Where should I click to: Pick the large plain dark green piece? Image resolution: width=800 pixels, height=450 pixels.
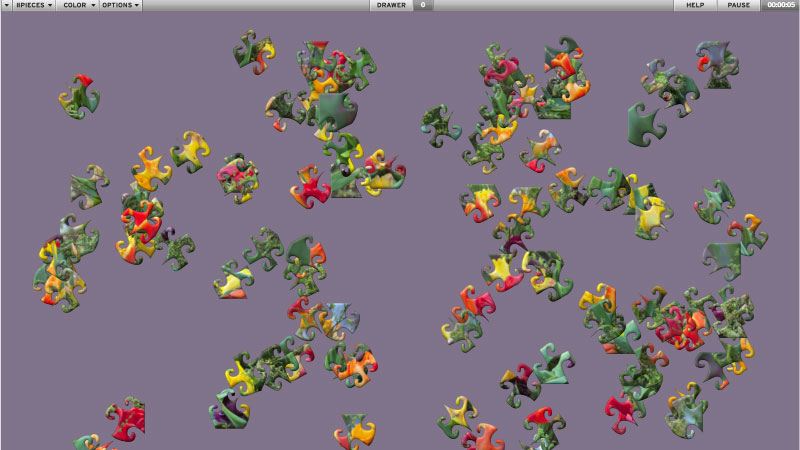tap(646, 123)
